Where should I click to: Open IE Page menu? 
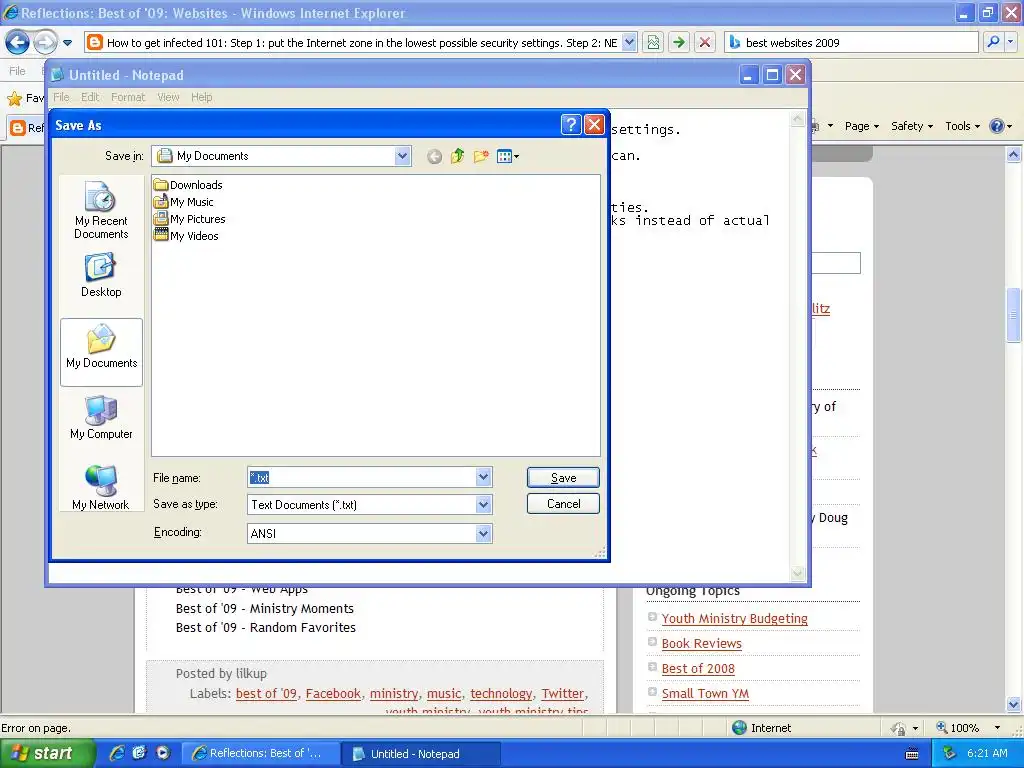tap(861, 126)
